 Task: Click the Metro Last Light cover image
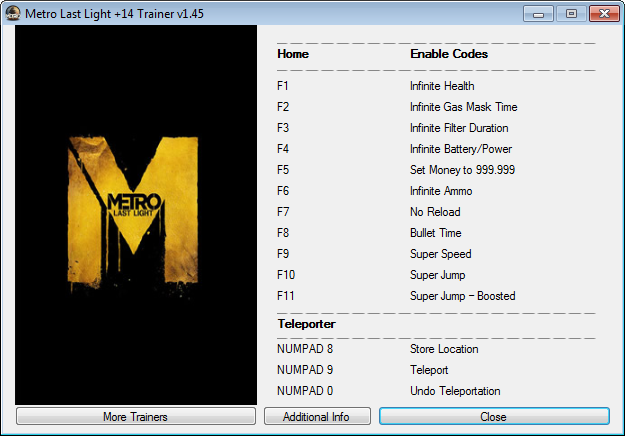136,215
